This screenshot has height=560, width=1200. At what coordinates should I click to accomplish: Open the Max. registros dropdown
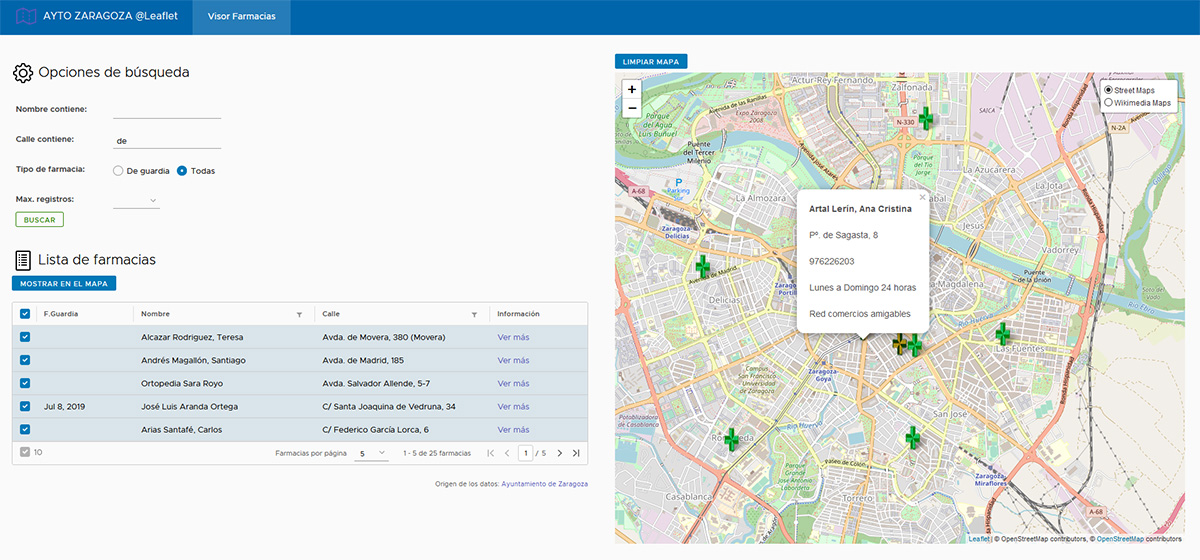tap(137, 200)
